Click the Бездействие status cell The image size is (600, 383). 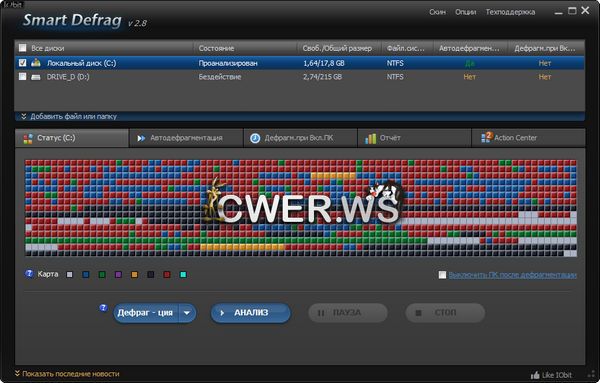220,77
